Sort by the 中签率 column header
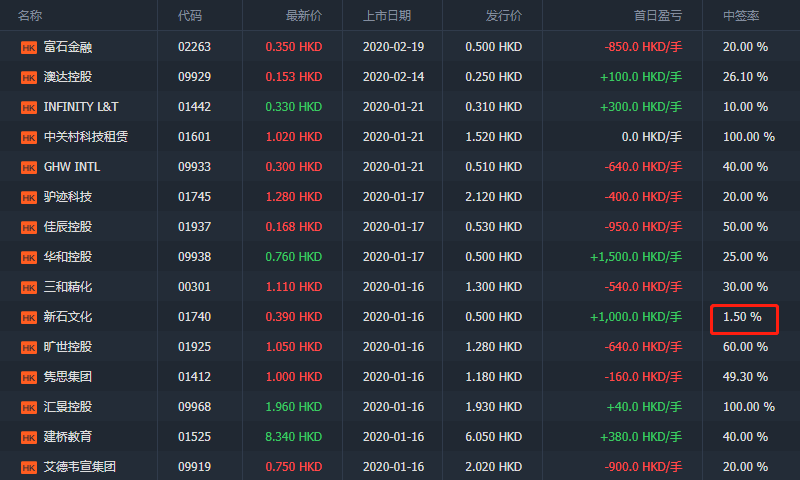The image size is (800, 480). (x=741, y=16)
